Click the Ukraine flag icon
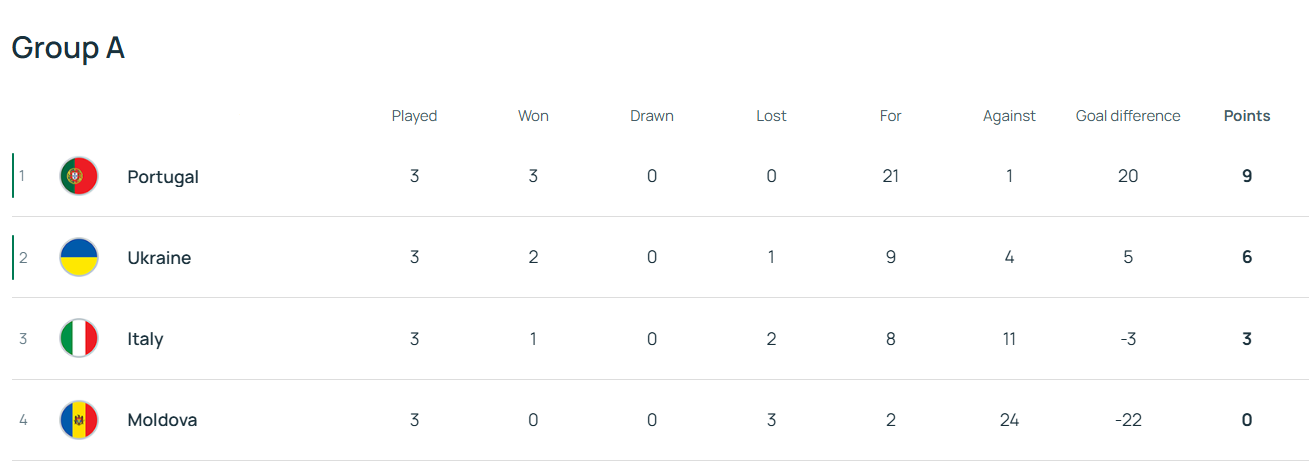The height and width of the screenshot is (465, 1309). click(x=79, y=257)
